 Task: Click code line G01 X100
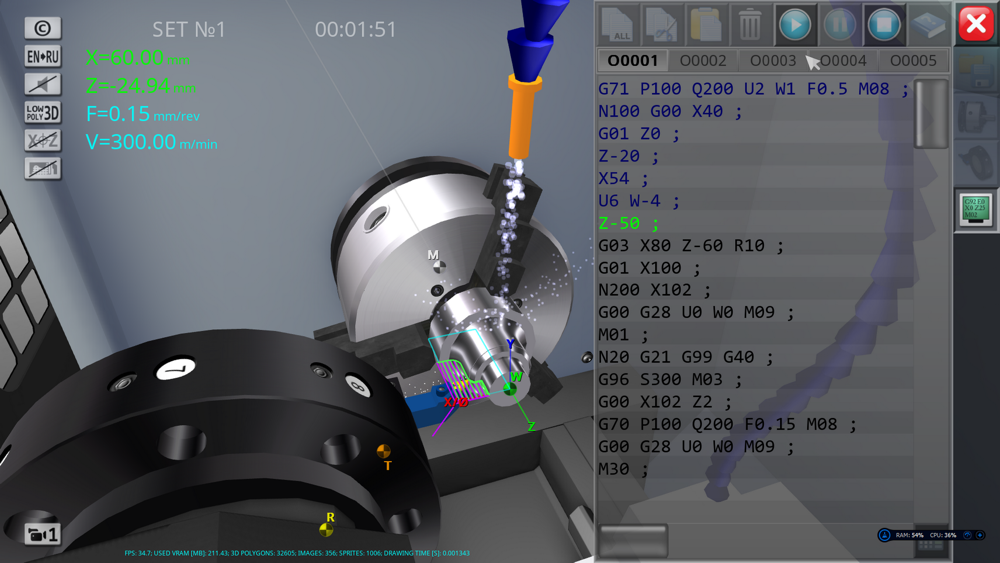[649, 268]
